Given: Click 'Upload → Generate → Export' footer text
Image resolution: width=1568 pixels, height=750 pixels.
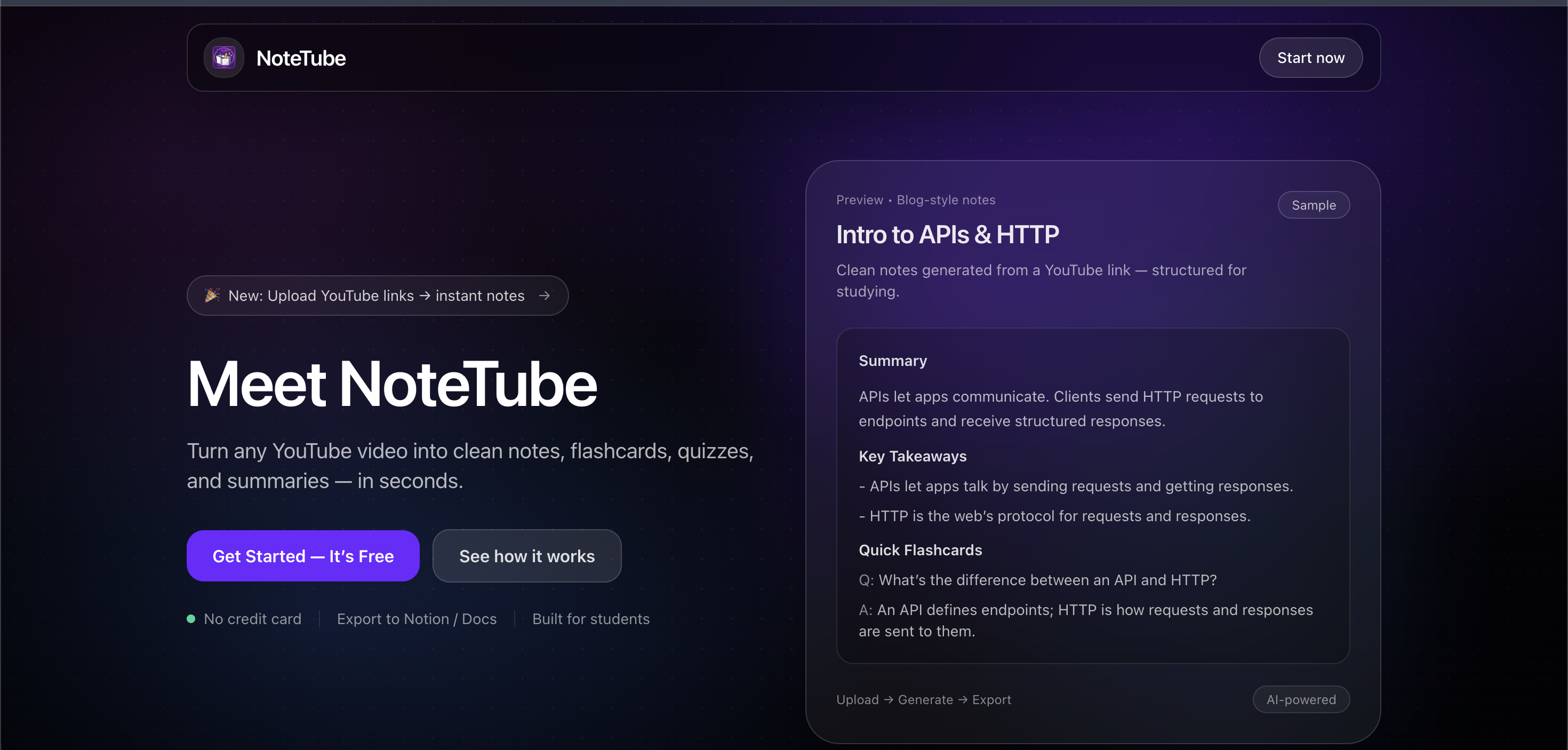Looking at the screenshot, I should 923,699.
